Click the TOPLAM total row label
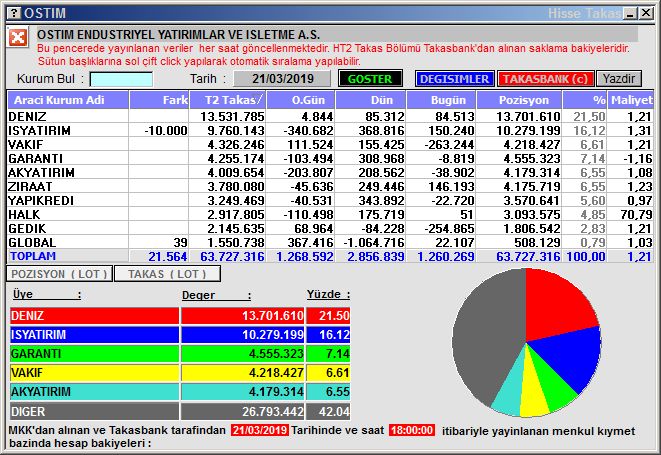Viewport: 661px width, 455px height. click(33, 256)
